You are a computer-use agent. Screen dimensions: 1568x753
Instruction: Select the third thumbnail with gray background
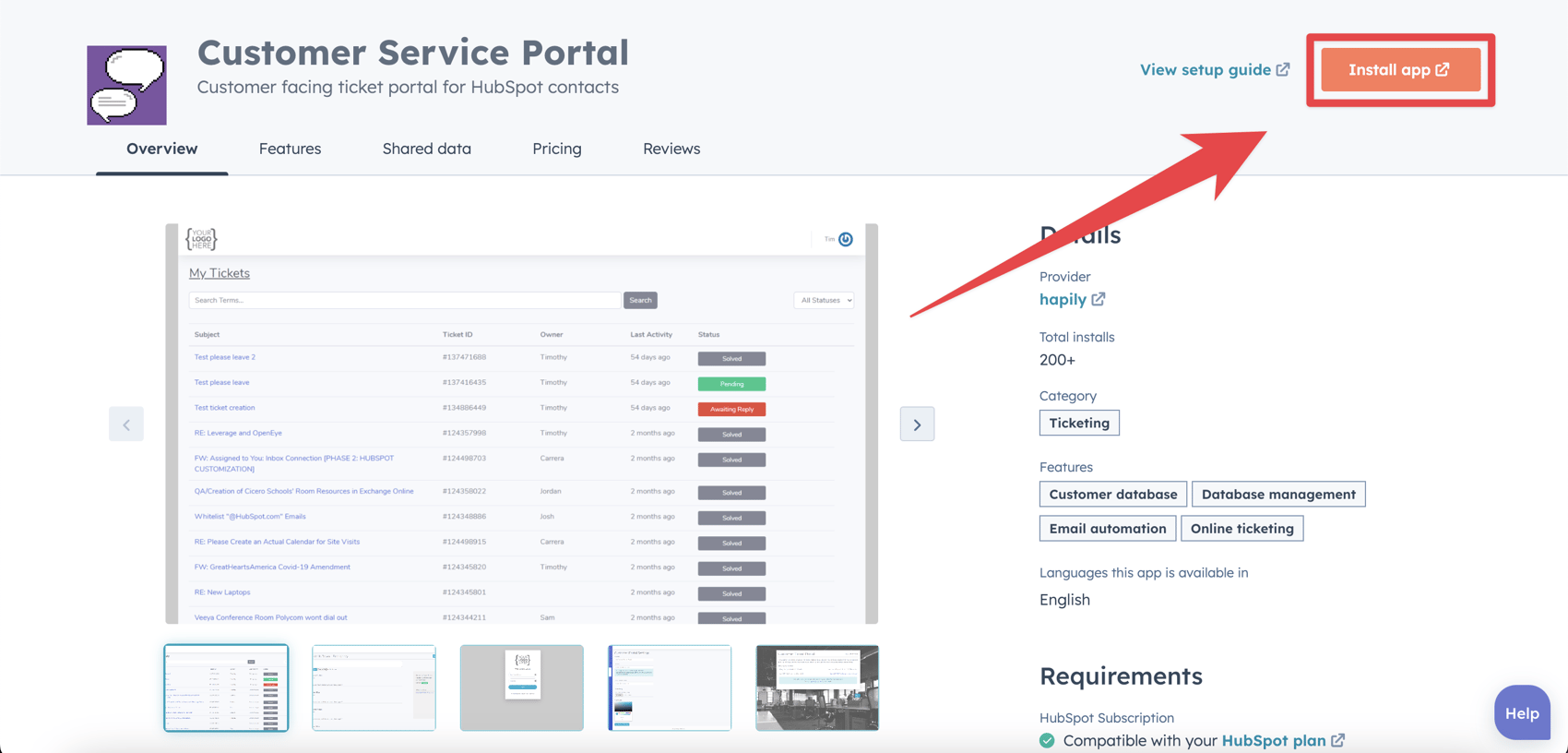pos(522,687)
